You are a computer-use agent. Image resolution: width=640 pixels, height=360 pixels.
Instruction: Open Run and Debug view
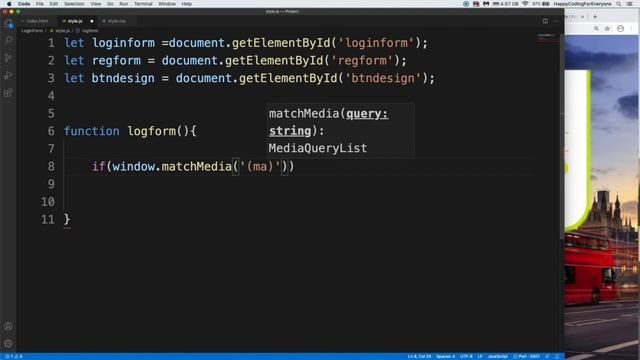coord(8,75)
